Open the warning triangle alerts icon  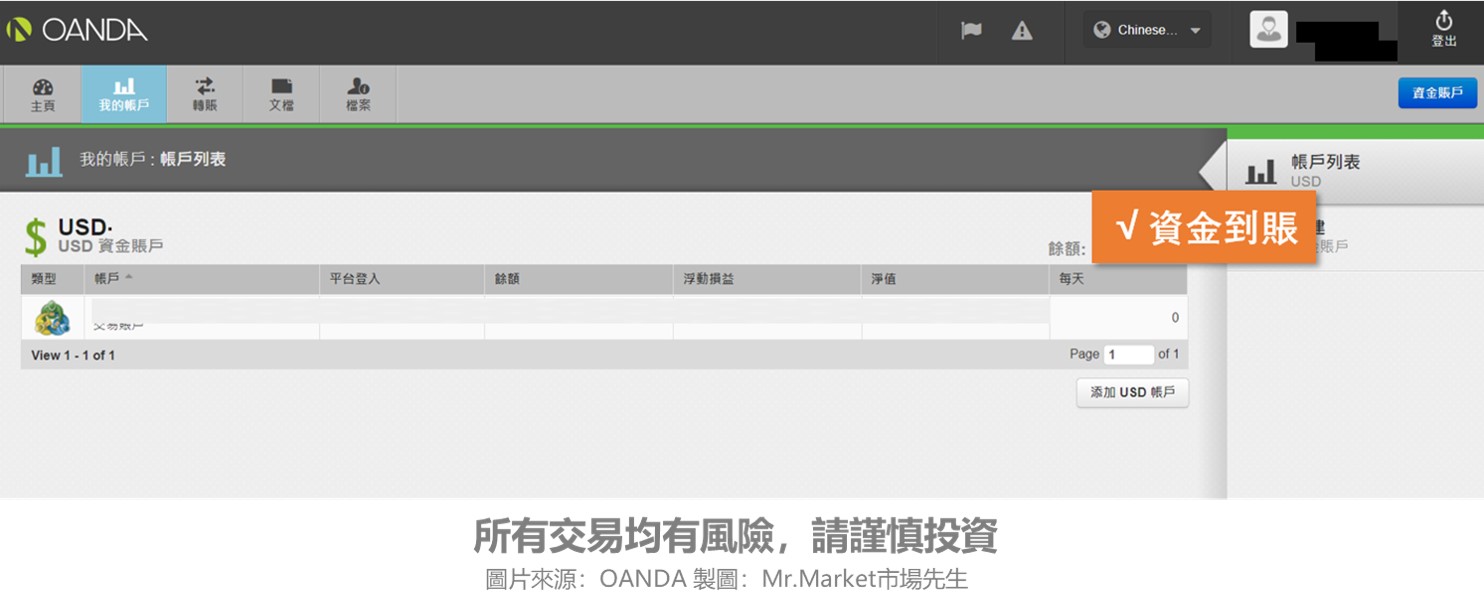(x=1021, y=30)
